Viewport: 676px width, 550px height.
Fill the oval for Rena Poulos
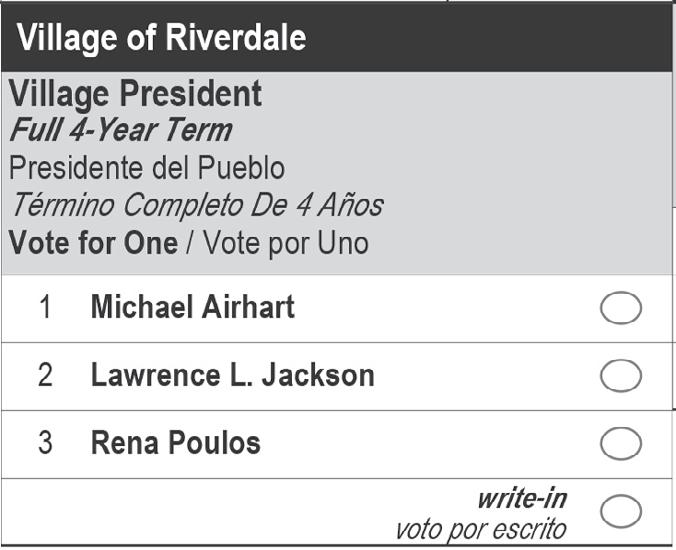point(621,443)
